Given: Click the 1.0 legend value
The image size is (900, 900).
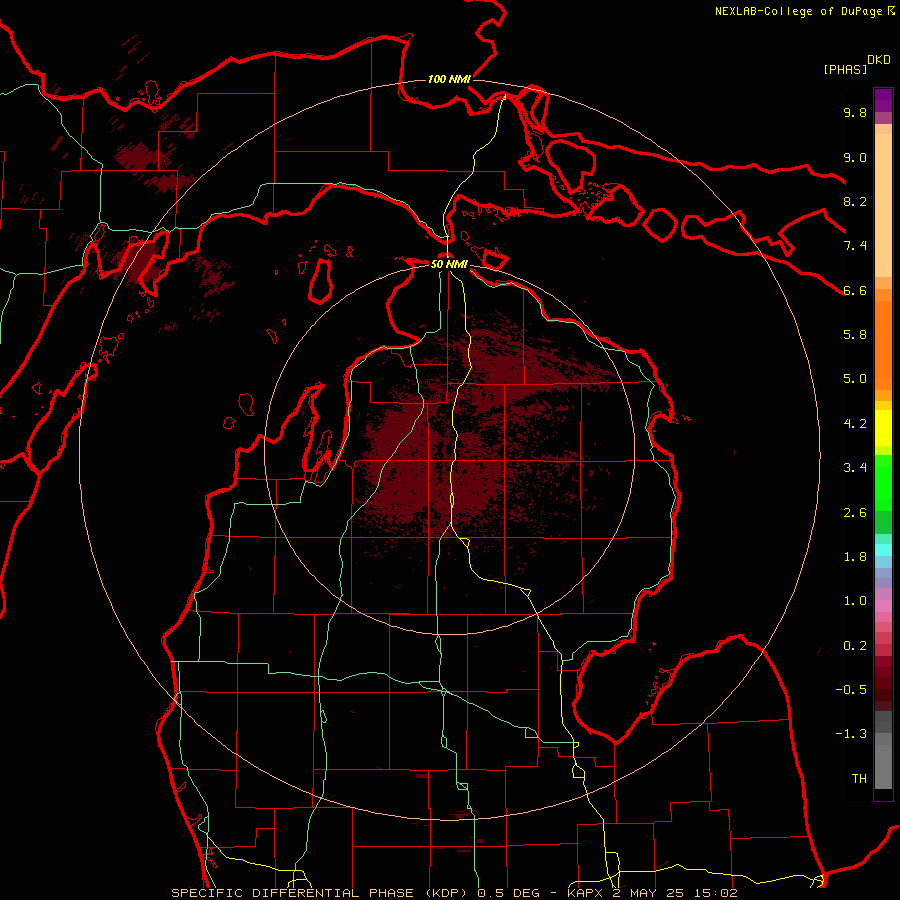Looking at the screenshot, I should (855, 601).
